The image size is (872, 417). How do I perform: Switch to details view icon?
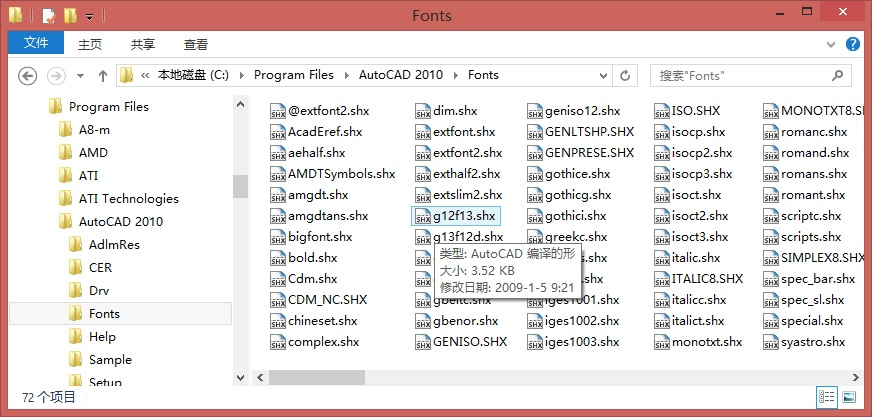click(x=826, y=397)
